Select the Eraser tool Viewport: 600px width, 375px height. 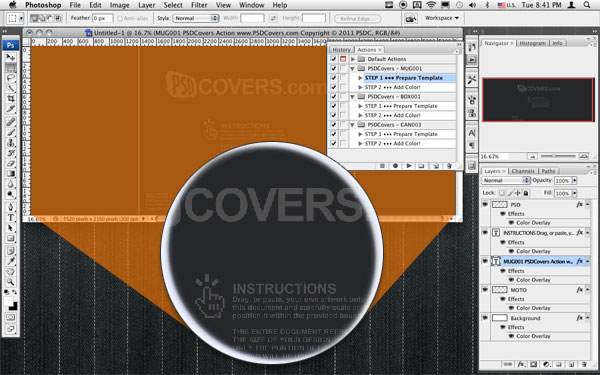(x=11, y=163)
